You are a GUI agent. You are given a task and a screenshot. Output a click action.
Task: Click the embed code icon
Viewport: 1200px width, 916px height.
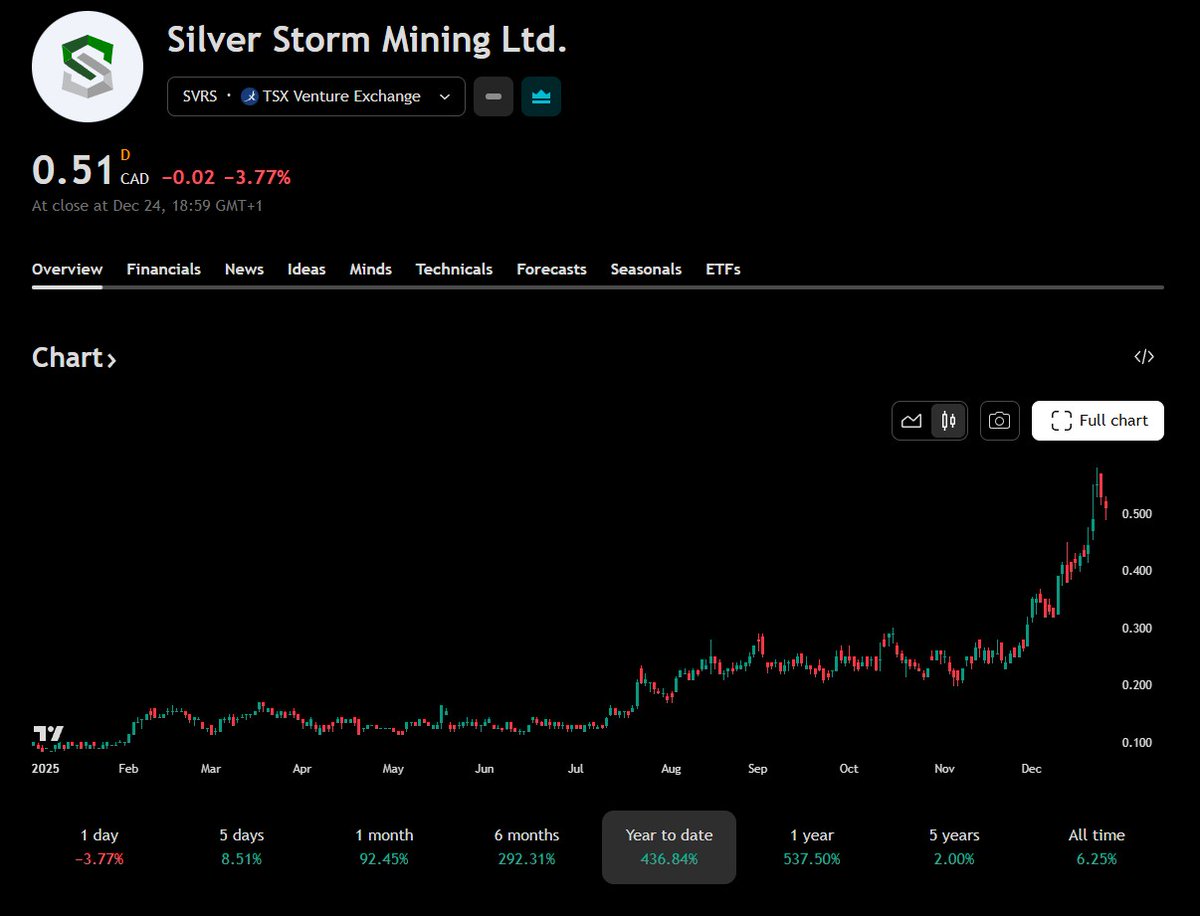[1144, 357]
